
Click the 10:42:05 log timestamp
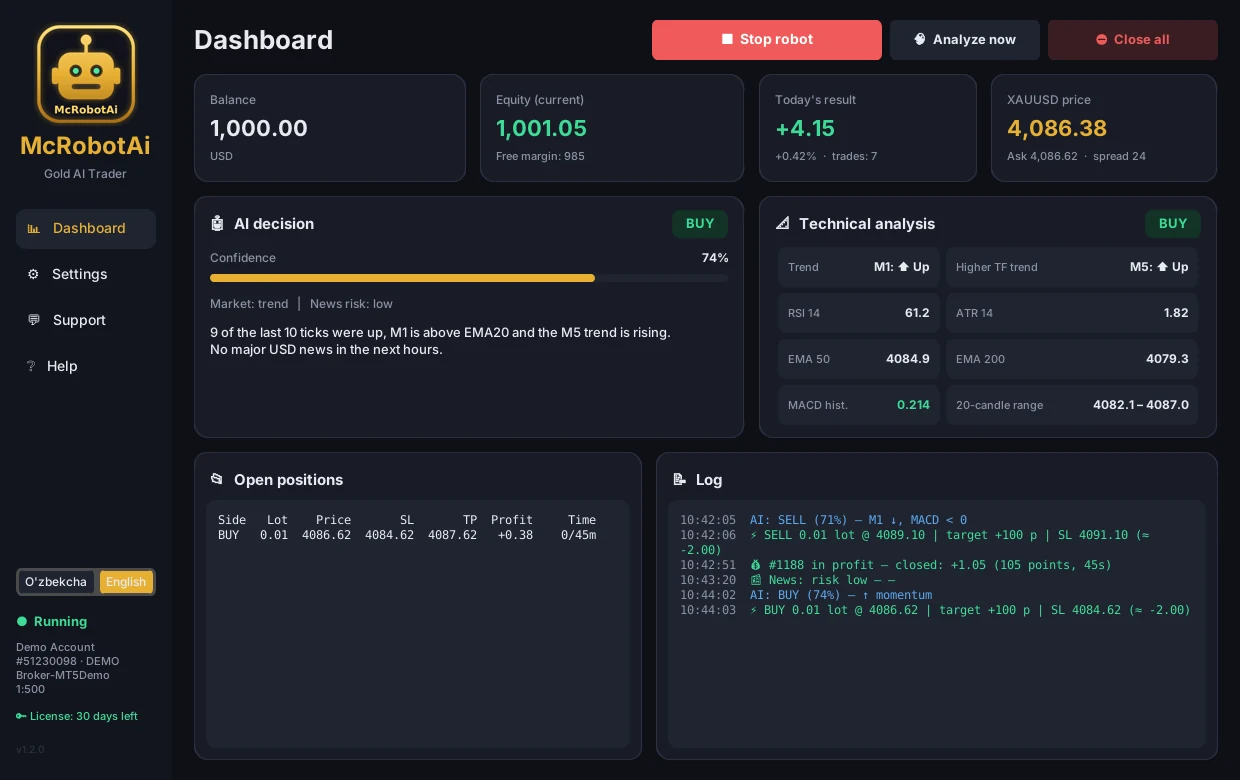(x=708, y=520)
